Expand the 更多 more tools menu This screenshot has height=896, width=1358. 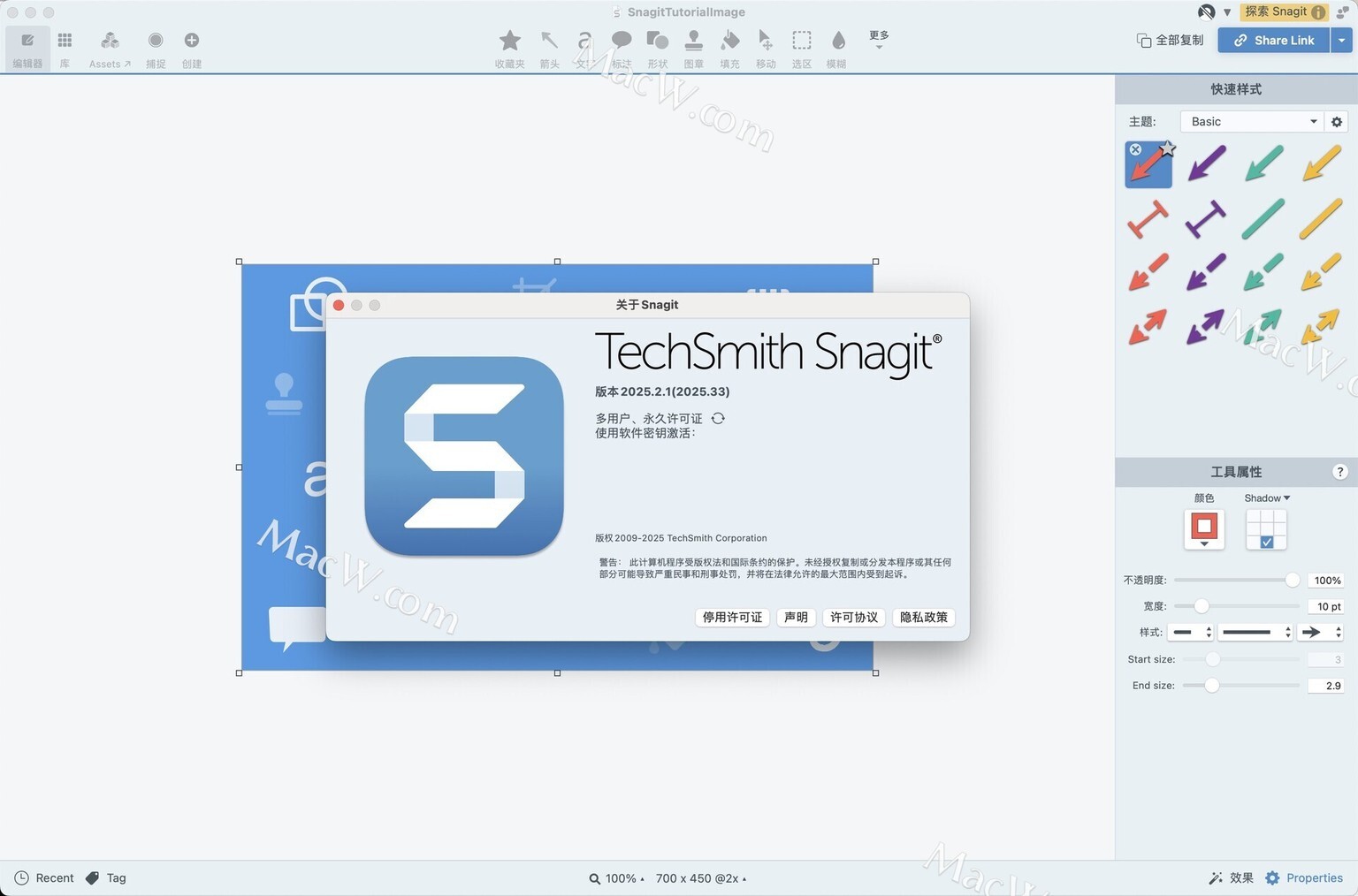(879, 40)
